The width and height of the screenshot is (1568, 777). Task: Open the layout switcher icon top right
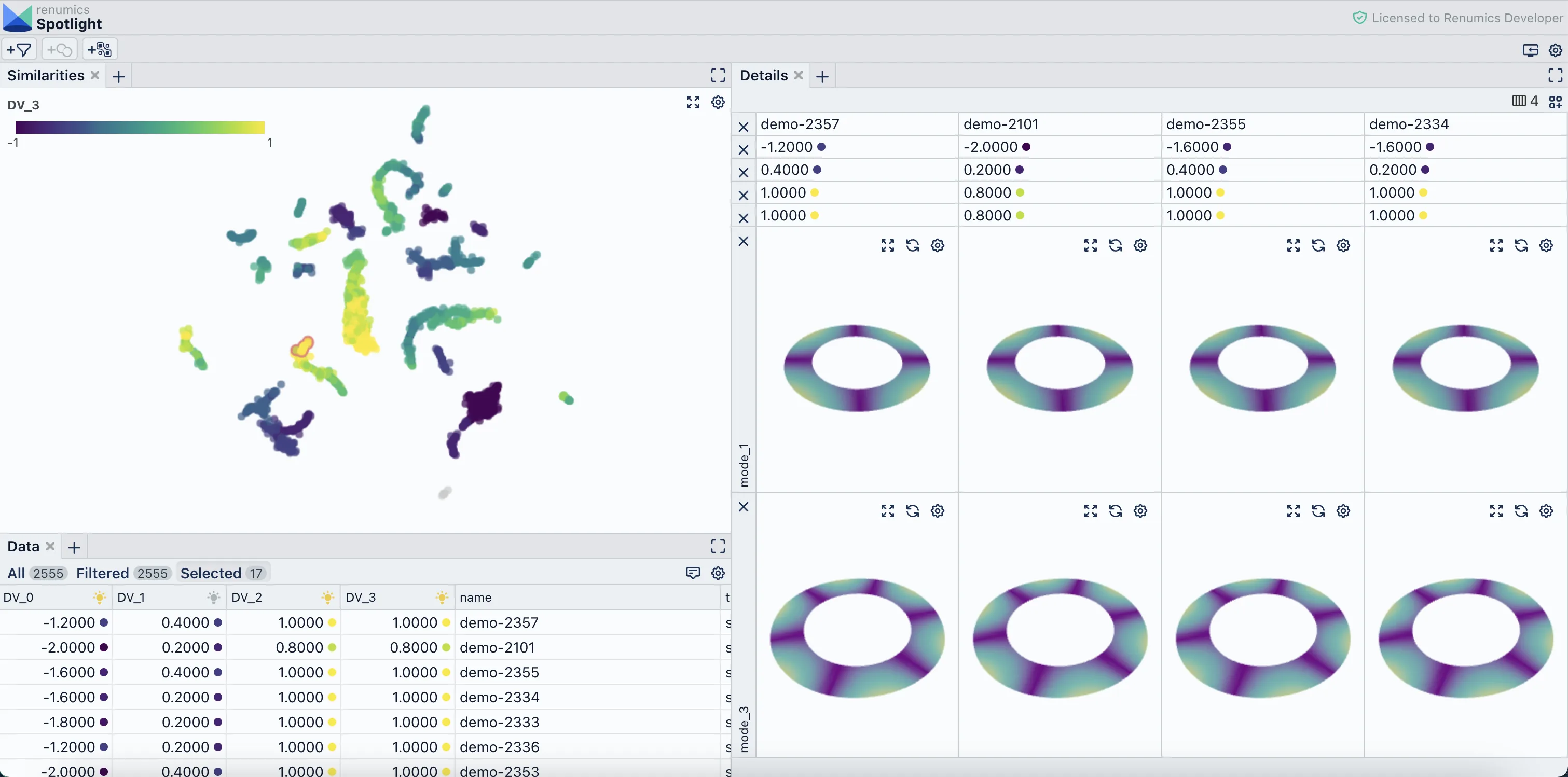pyautogui.click(x=1530, y=50)
